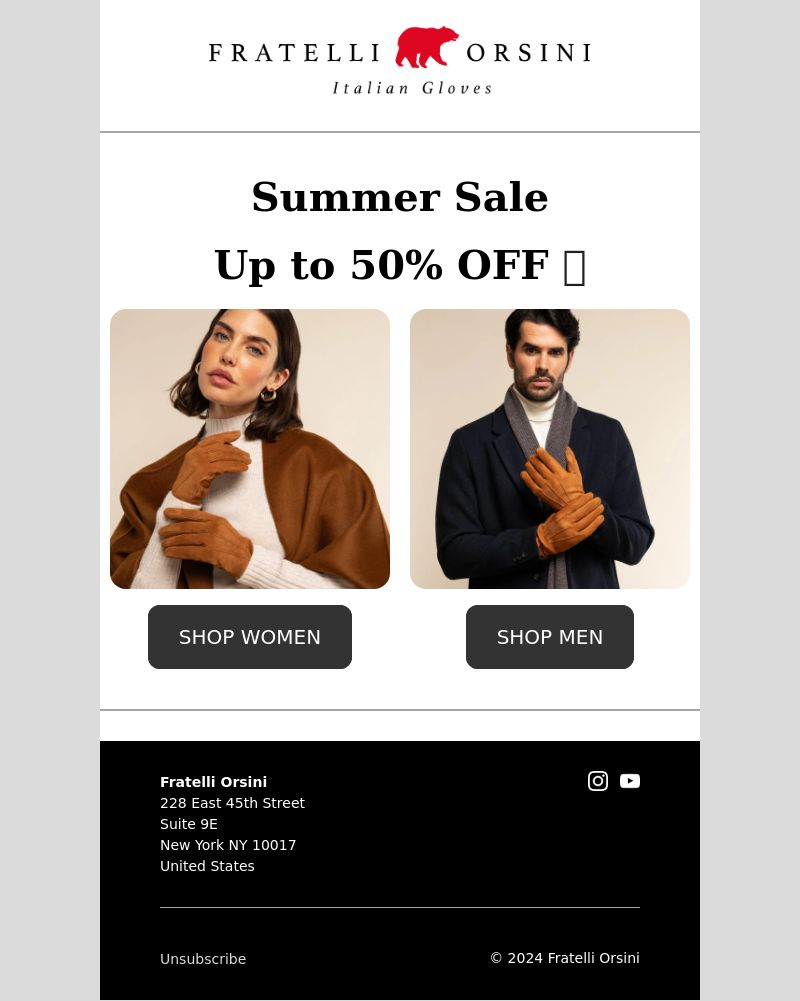Open the women's gloves photo
This screenshot has height=1001, width=800.
click(250, 449)
